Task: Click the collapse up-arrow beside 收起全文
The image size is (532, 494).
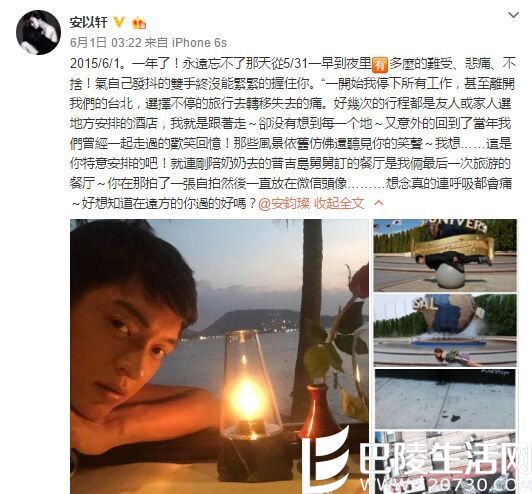Action: tap(379, 203)
